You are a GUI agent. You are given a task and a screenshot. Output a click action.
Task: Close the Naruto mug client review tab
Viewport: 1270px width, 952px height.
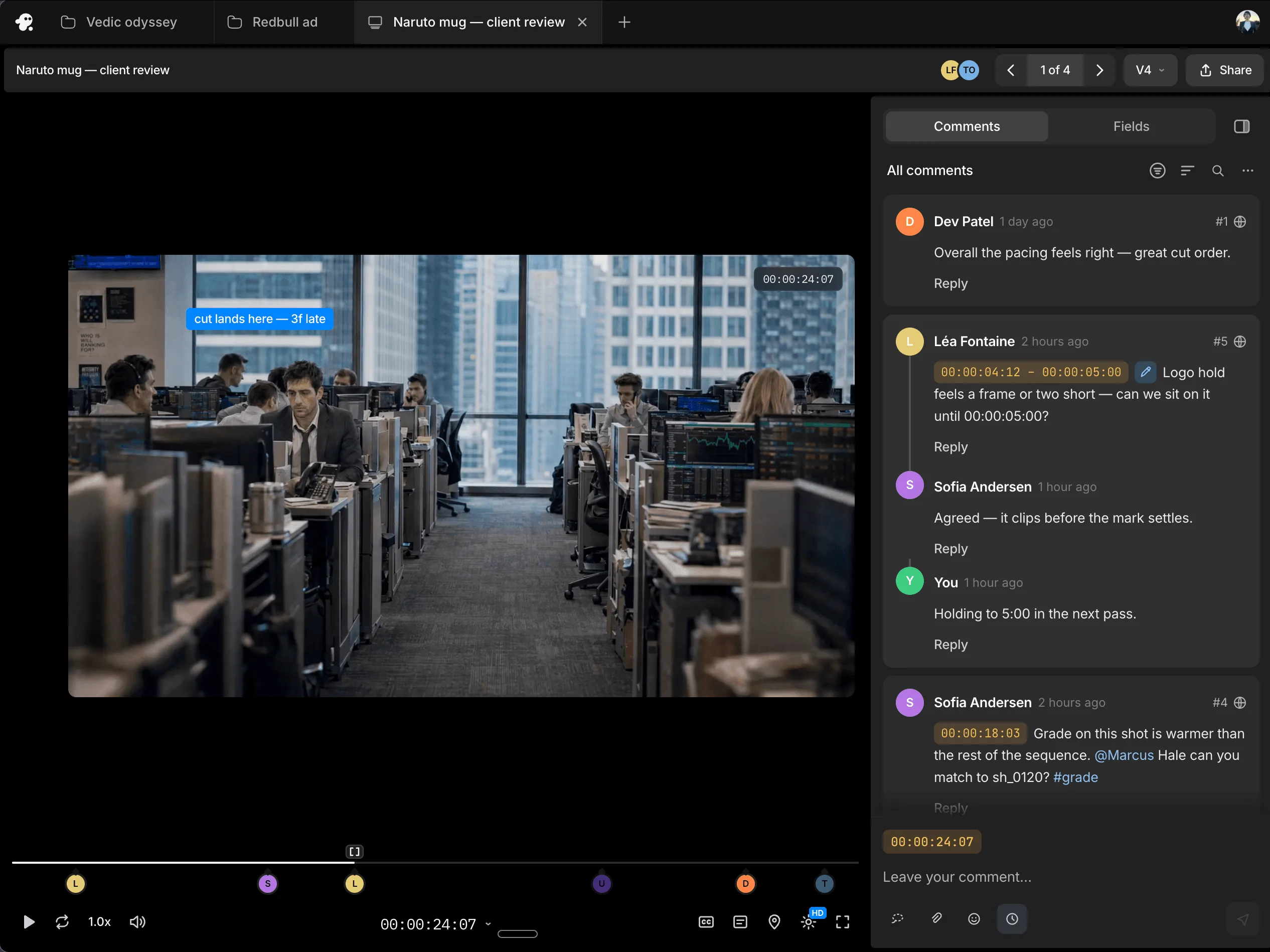(x=582, y=22)
